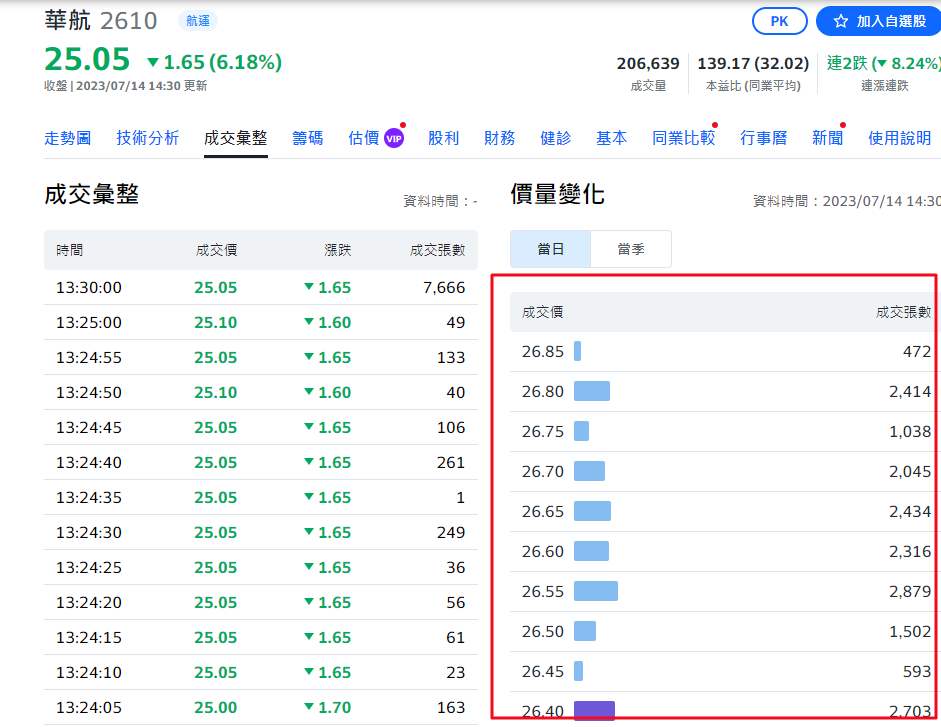Click the 206,639 成交量 figure
The height and width of the screenshot is (727, 941).
pyautogui.click(x=648, y=64)
